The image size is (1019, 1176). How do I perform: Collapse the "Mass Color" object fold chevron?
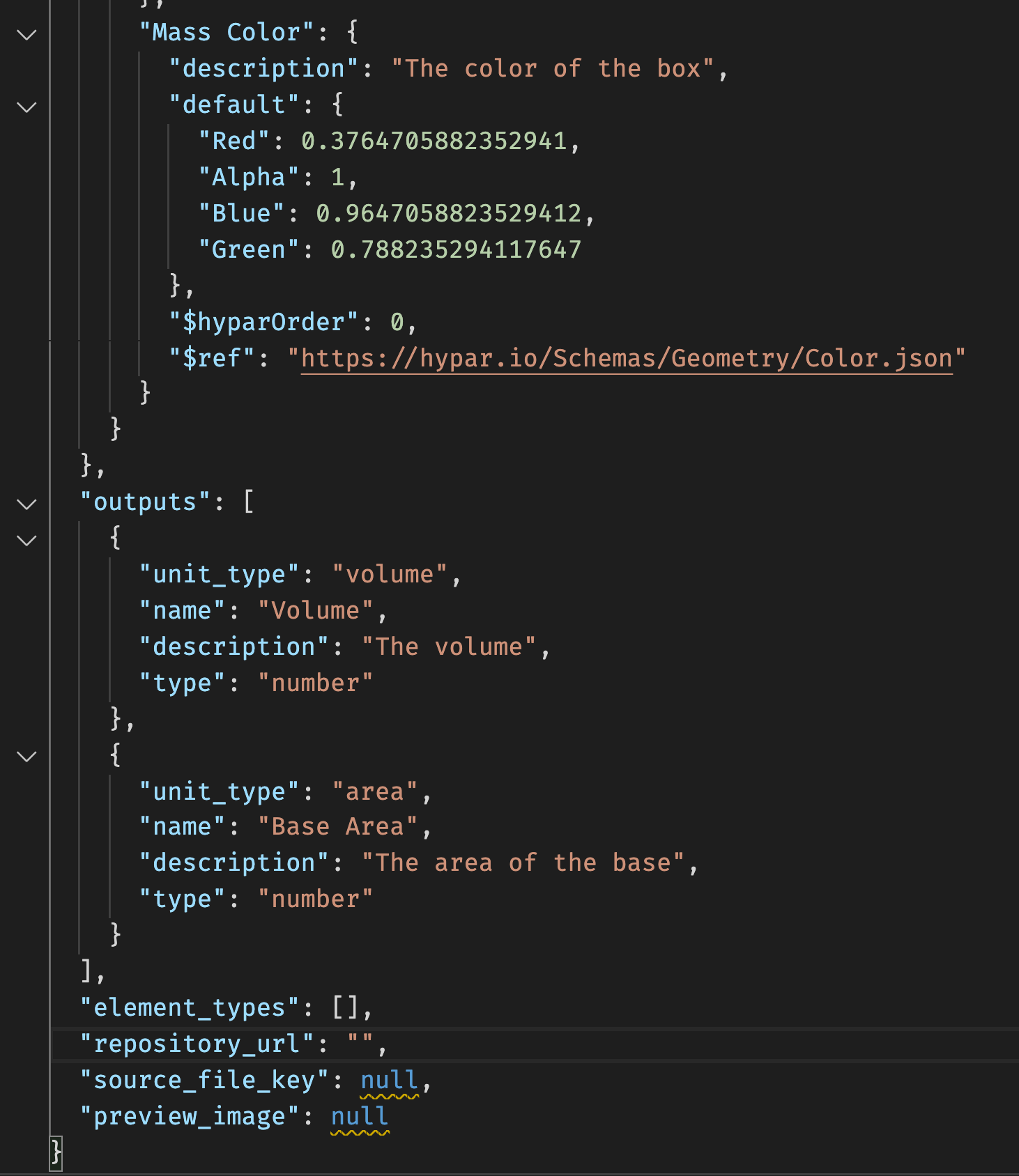[x=26, y=34]
